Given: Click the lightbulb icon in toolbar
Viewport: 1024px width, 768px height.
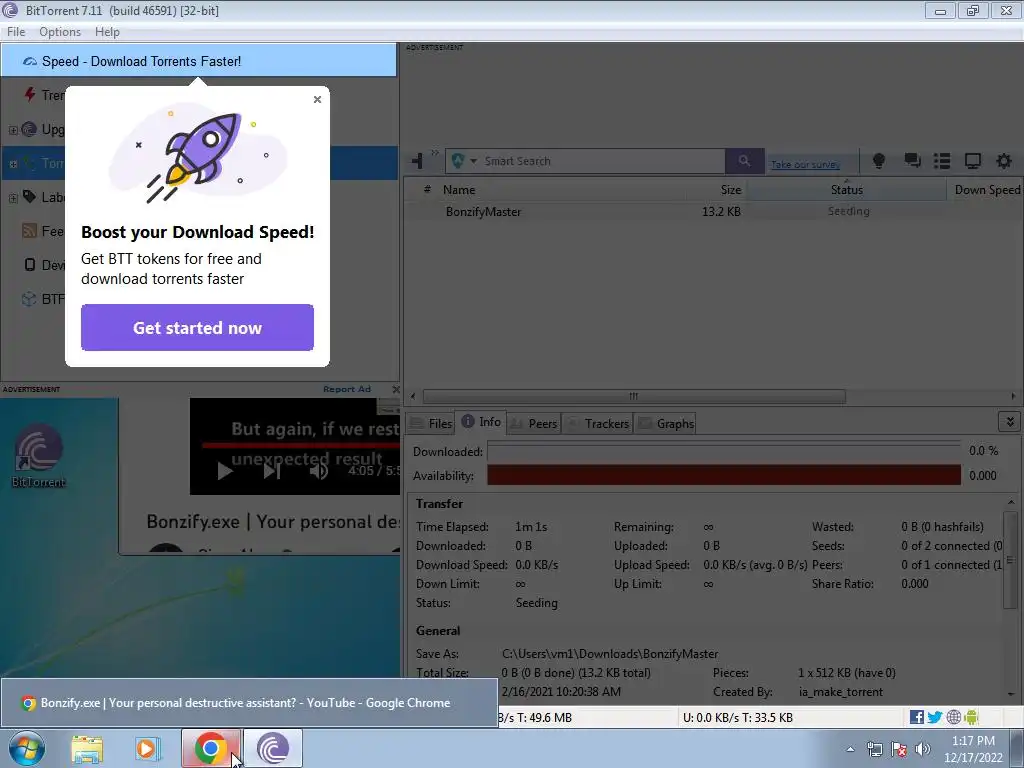Looking at the screenshot, I should (878, 161).
